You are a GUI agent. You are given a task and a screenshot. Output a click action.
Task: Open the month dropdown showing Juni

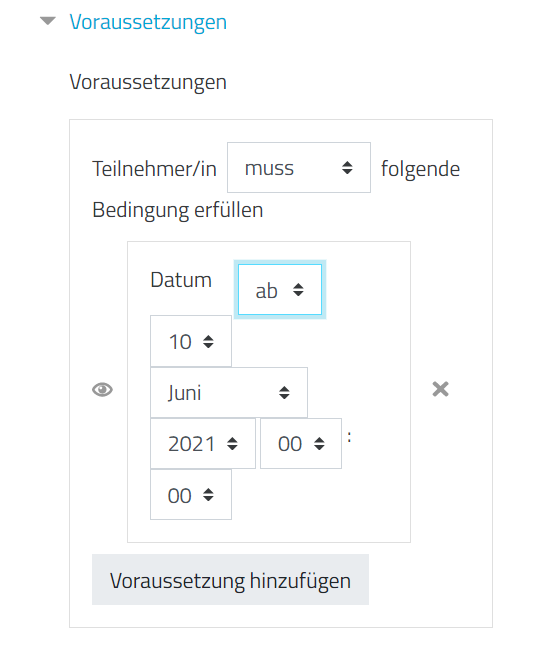229,392
